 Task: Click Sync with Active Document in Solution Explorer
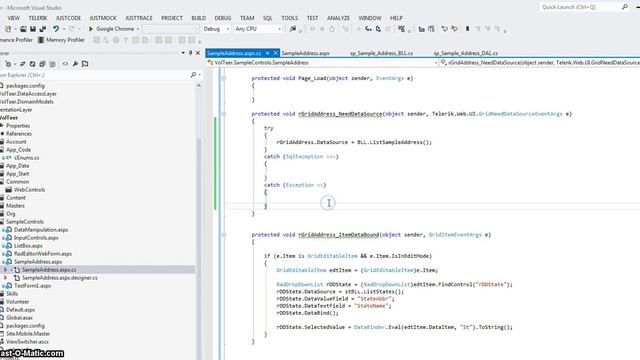22,64
